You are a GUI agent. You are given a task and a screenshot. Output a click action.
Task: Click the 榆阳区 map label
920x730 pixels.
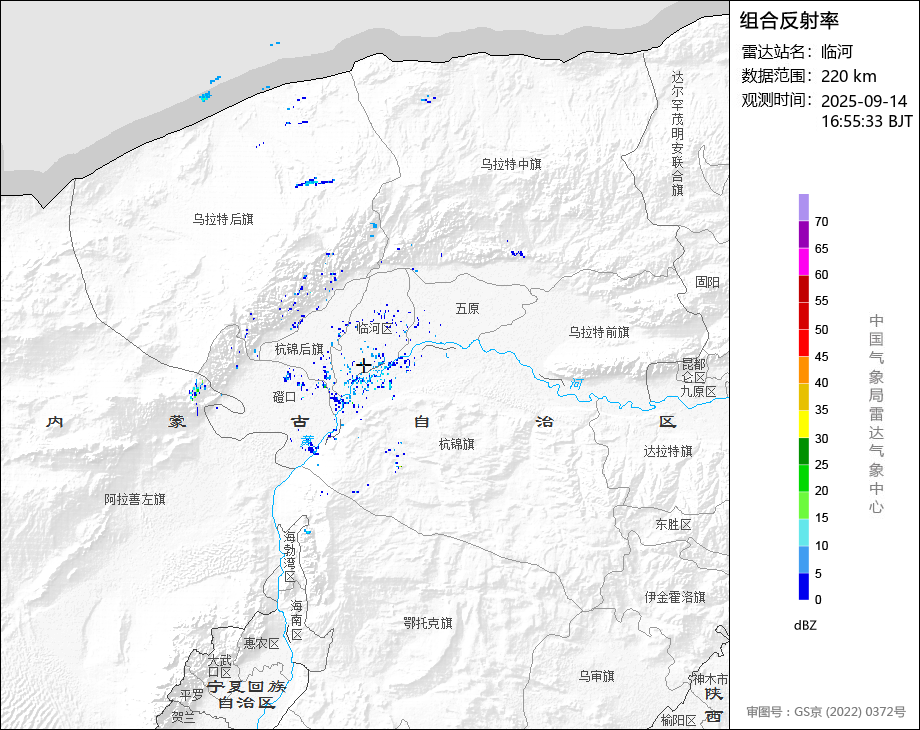tap(678, 721)
